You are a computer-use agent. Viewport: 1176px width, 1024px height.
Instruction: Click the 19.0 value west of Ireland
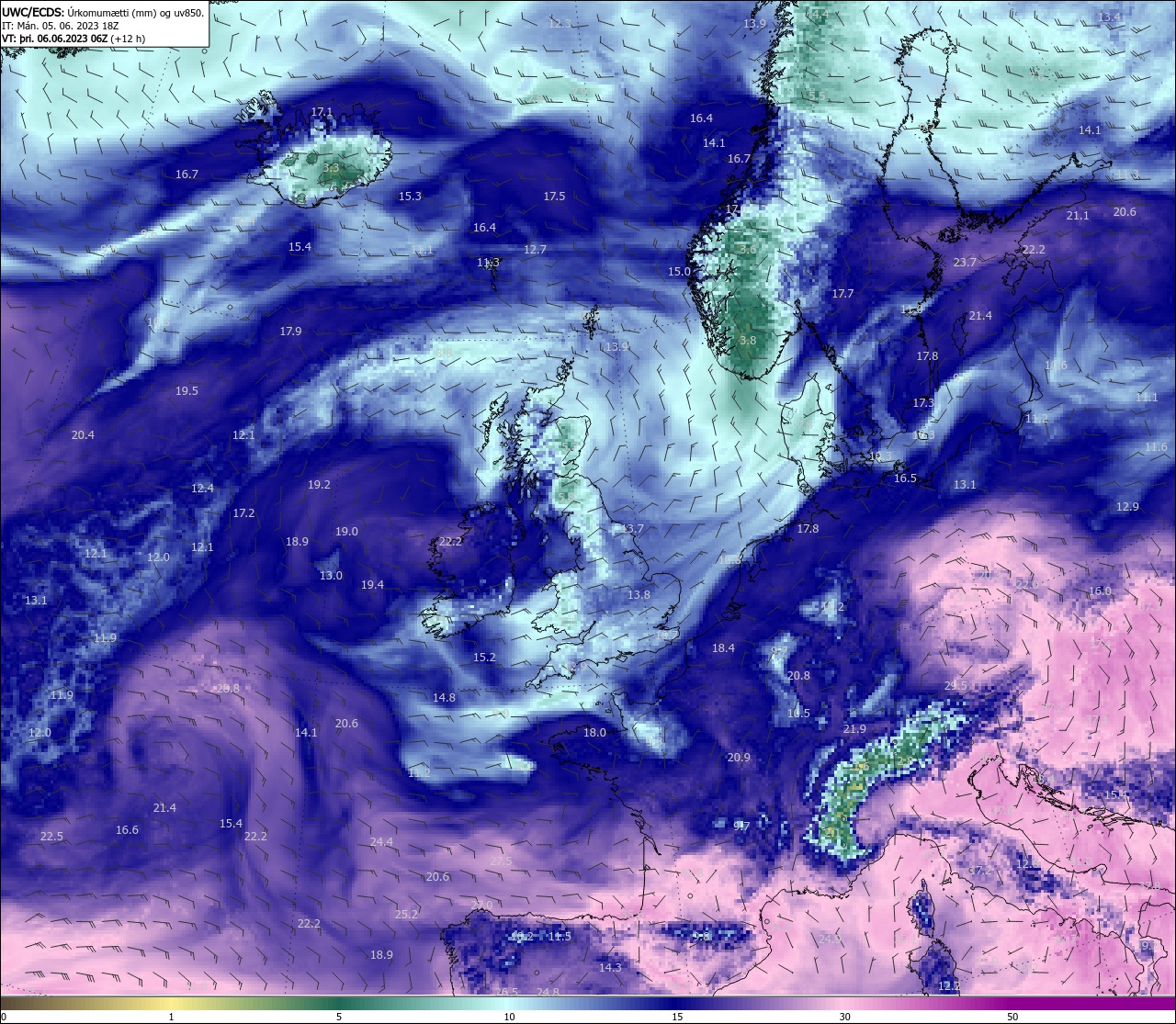point(346,532)
